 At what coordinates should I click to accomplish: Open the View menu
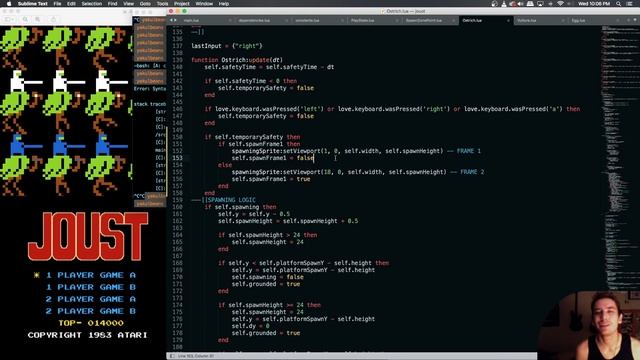click(128, 4)
